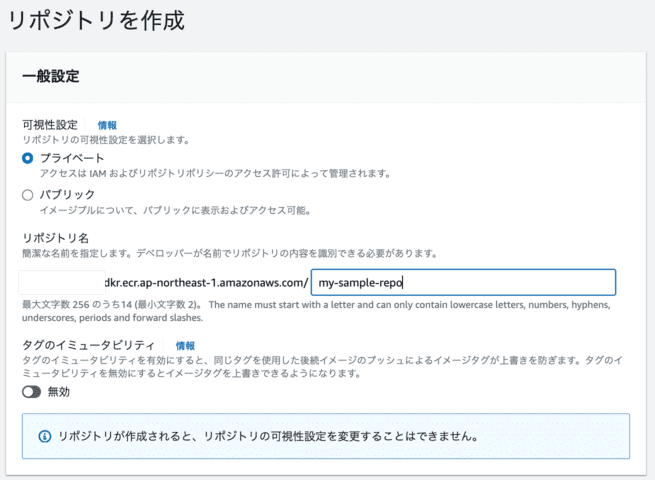The width and height of the screenshot is (655, 480).
Task: Click the 可視性設定 section label
Action: [52, 125]
